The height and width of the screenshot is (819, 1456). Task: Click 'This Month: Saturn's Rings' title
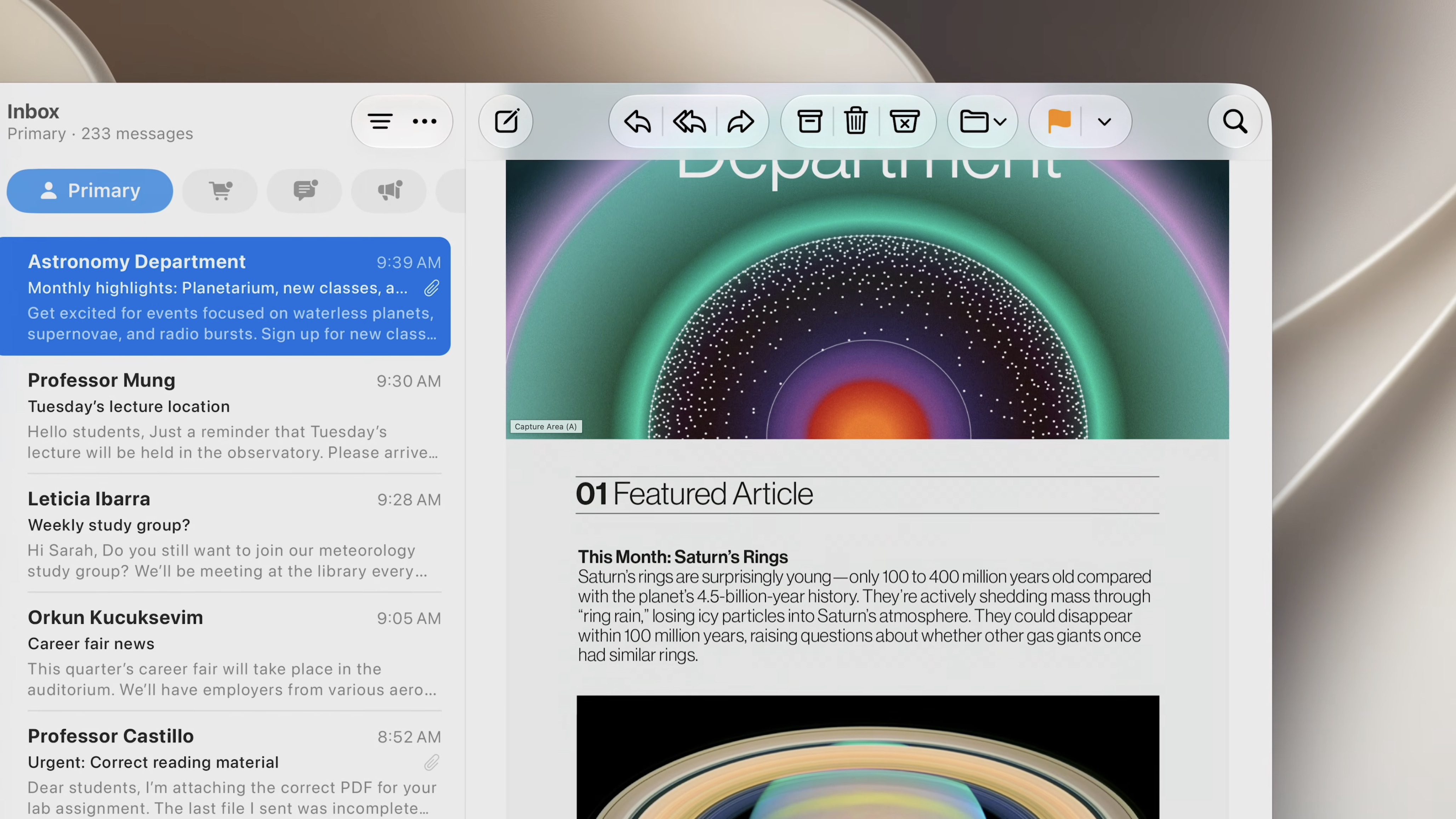(682, 557)
